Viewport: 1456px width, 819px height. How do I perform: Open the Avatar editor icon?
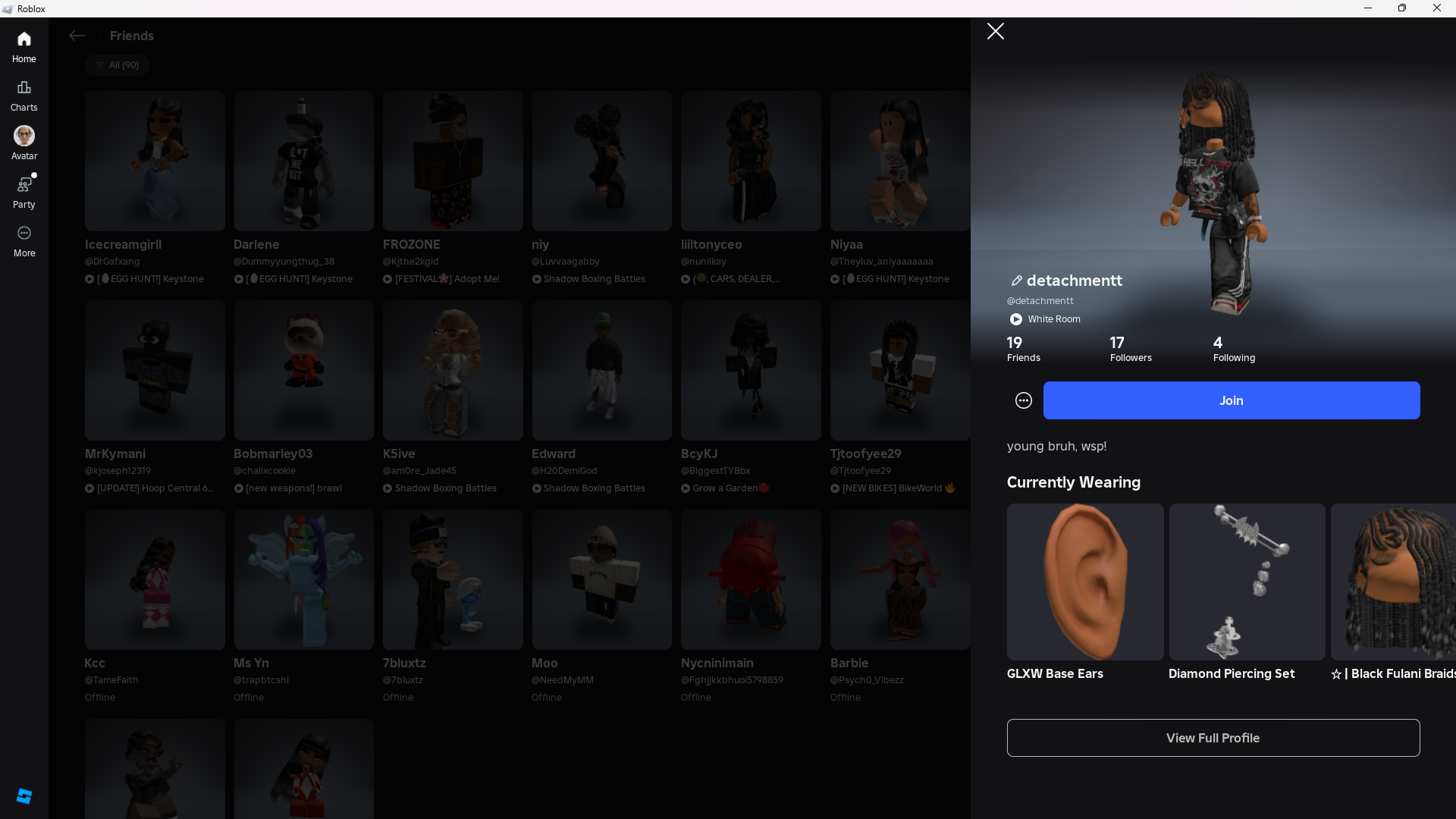pos(24,136)
